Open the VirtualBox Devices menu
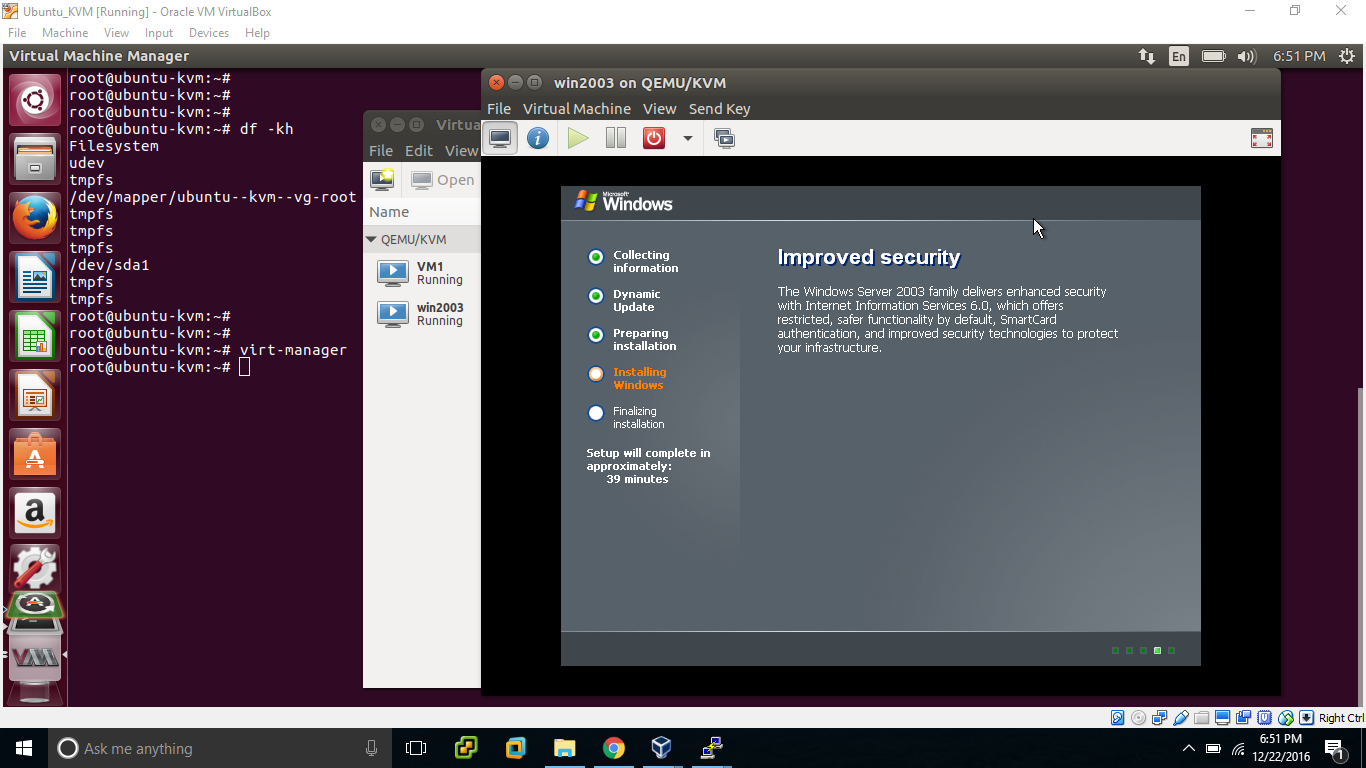This screenshot has height=768, width=1366. [208, 32]
